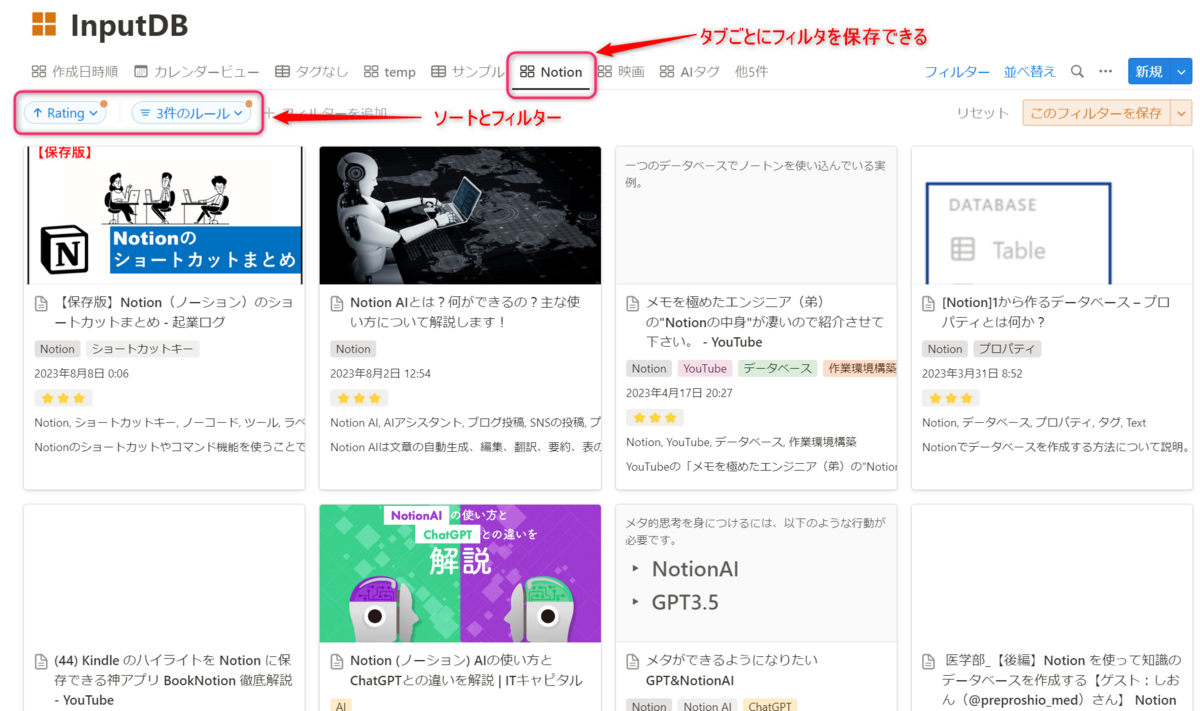Open title メタができるようになりたい GPT&NotionAI
The height and width of the screenshot is (711, 1200).
732,670
